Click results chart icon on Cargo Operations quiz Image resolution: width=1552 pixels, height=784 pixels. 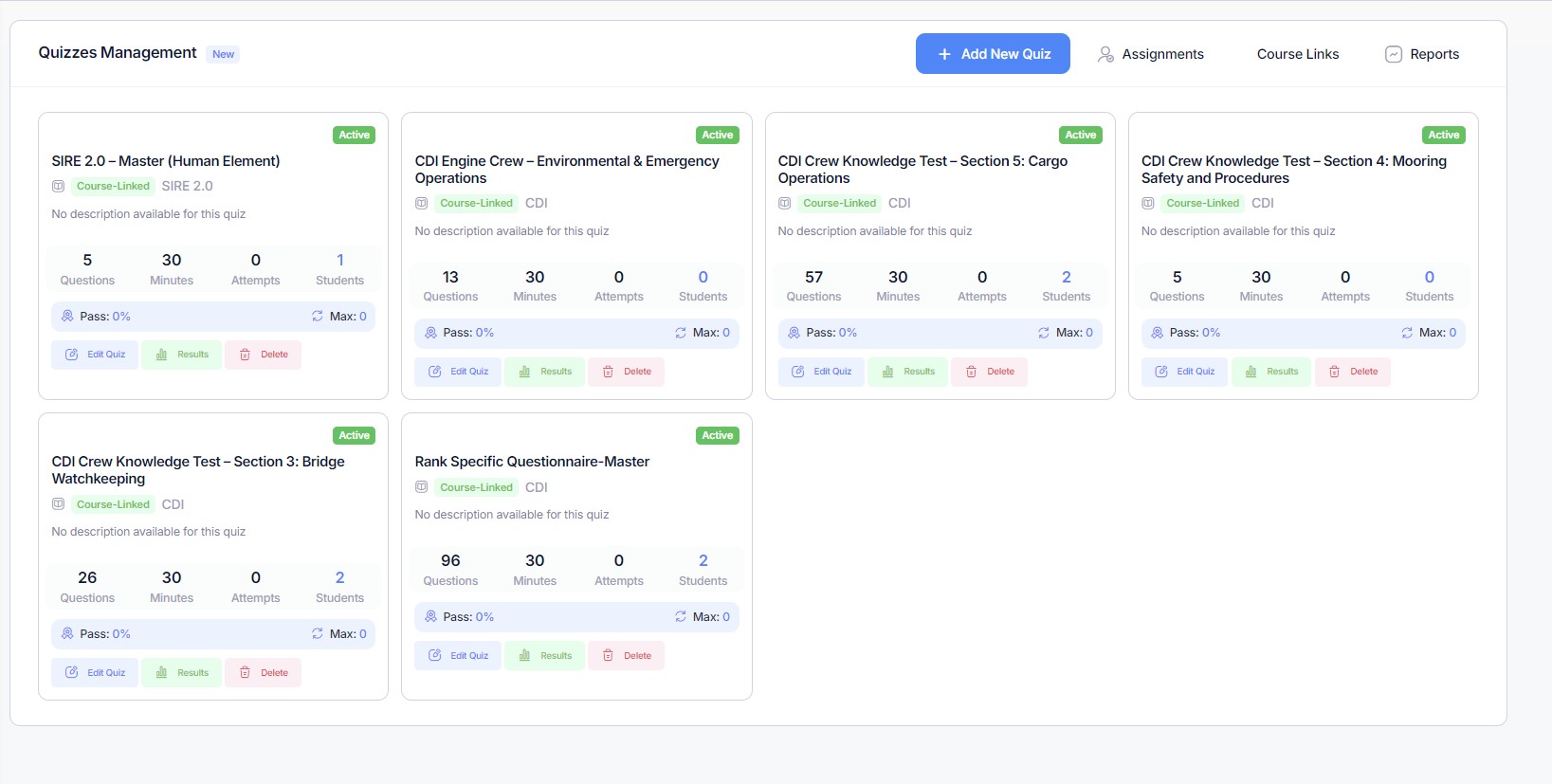(x=888, y=372)
